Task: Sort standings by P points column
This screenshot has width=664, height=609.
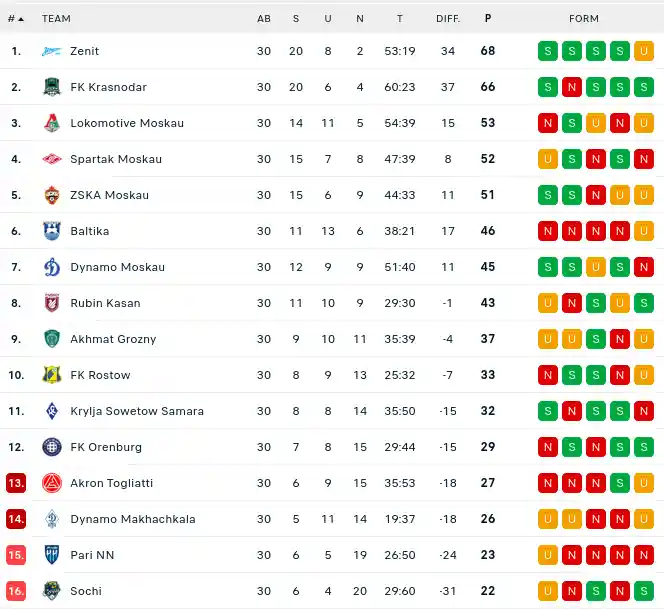Action: click(x=488, y=18)
